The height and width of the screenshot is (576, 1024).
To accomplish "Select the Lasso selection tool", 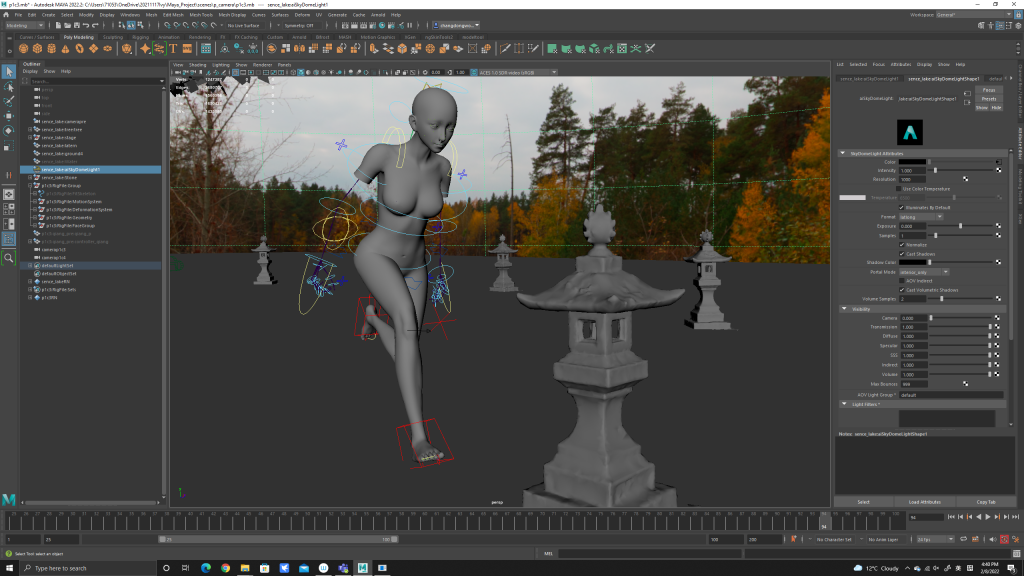I will point(9,86).
